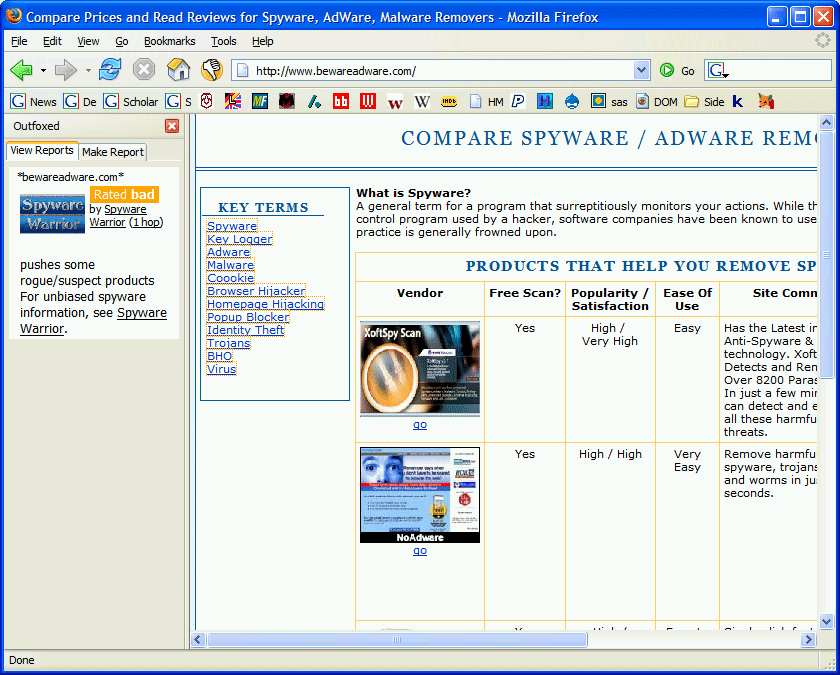This screenshot has height=675, width=840.
Task: Click the 1 hop link
Action: (146, 222)
